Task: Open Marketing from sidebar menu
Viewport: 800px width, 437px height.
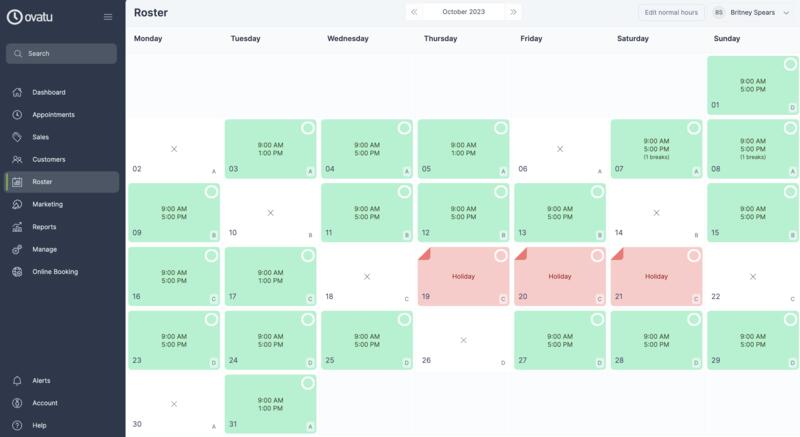Action: [x=62, y=204]
